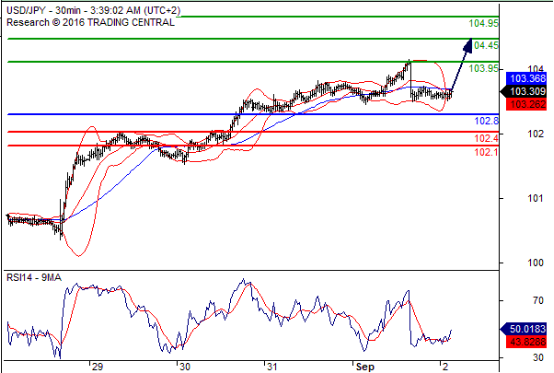Click the Sep date marker on time axis

(365, 367)
